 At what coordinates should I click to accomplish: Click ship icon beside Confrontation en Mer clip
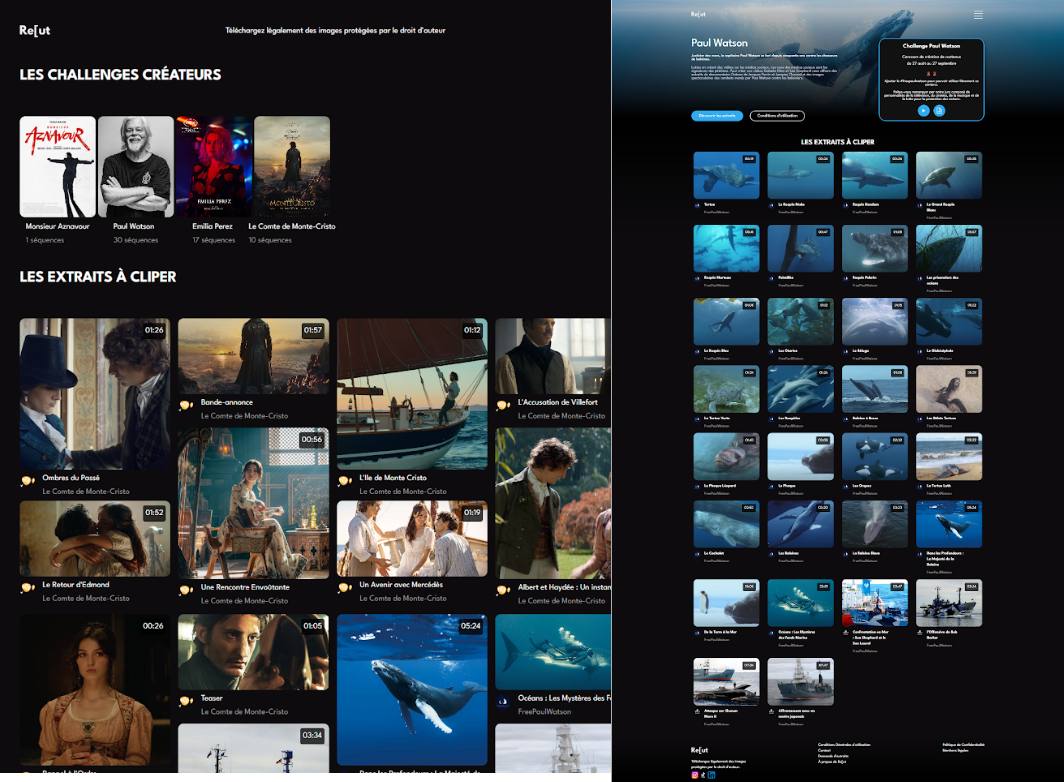point(846,632)
